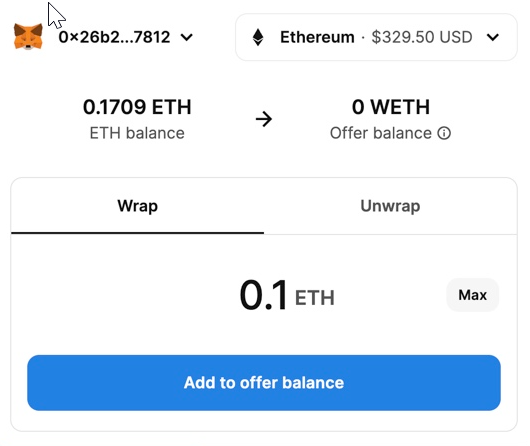The width and height of the screenshot is (530, 446).
Task: Click the Offer balance info icon
Action: click(x=444, y=133)
